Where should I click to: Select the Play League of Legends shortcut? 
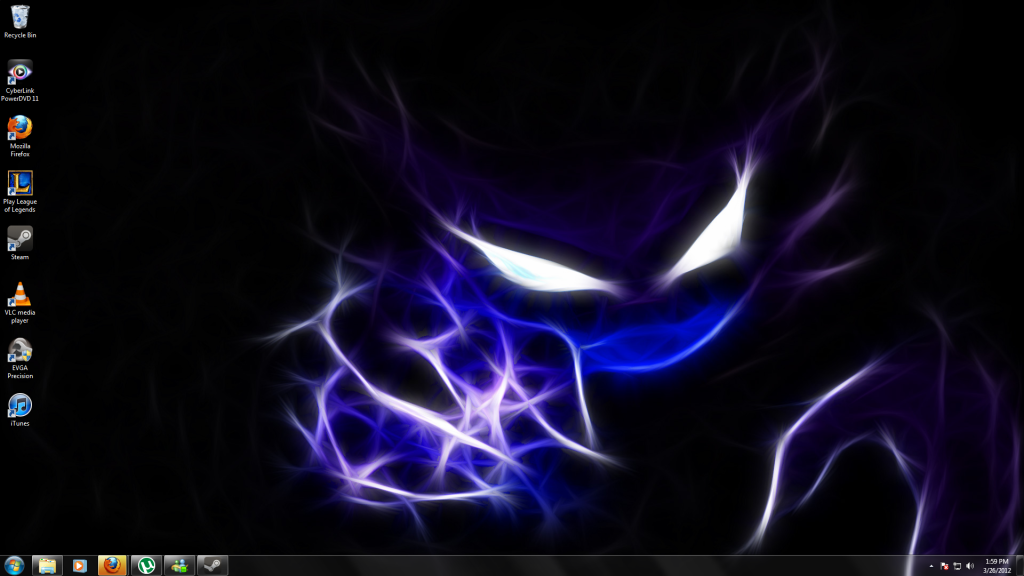(20, 192)
